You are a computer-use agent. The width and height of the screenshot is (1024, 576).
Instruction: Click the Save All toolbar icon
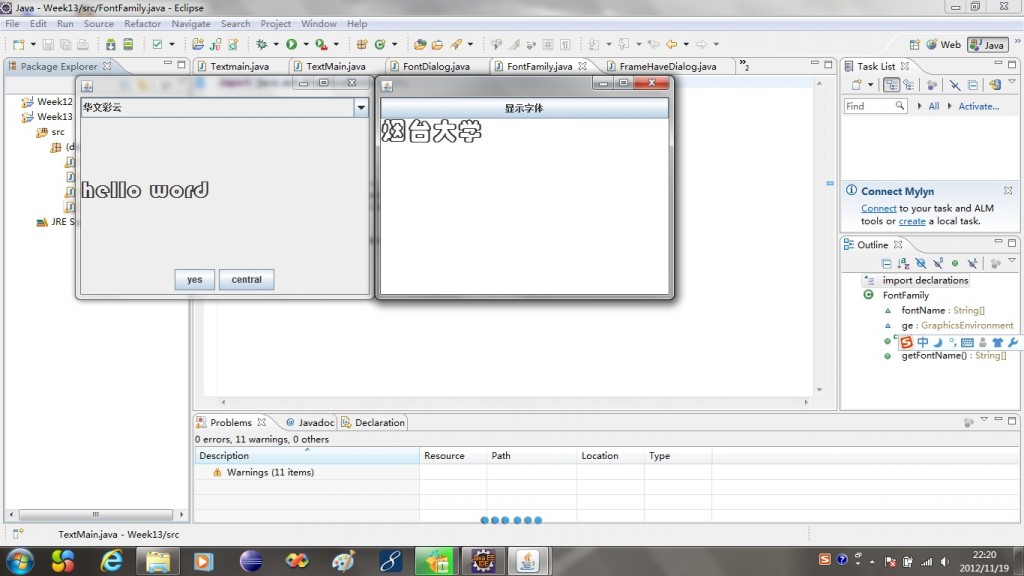tap(65, 44)
